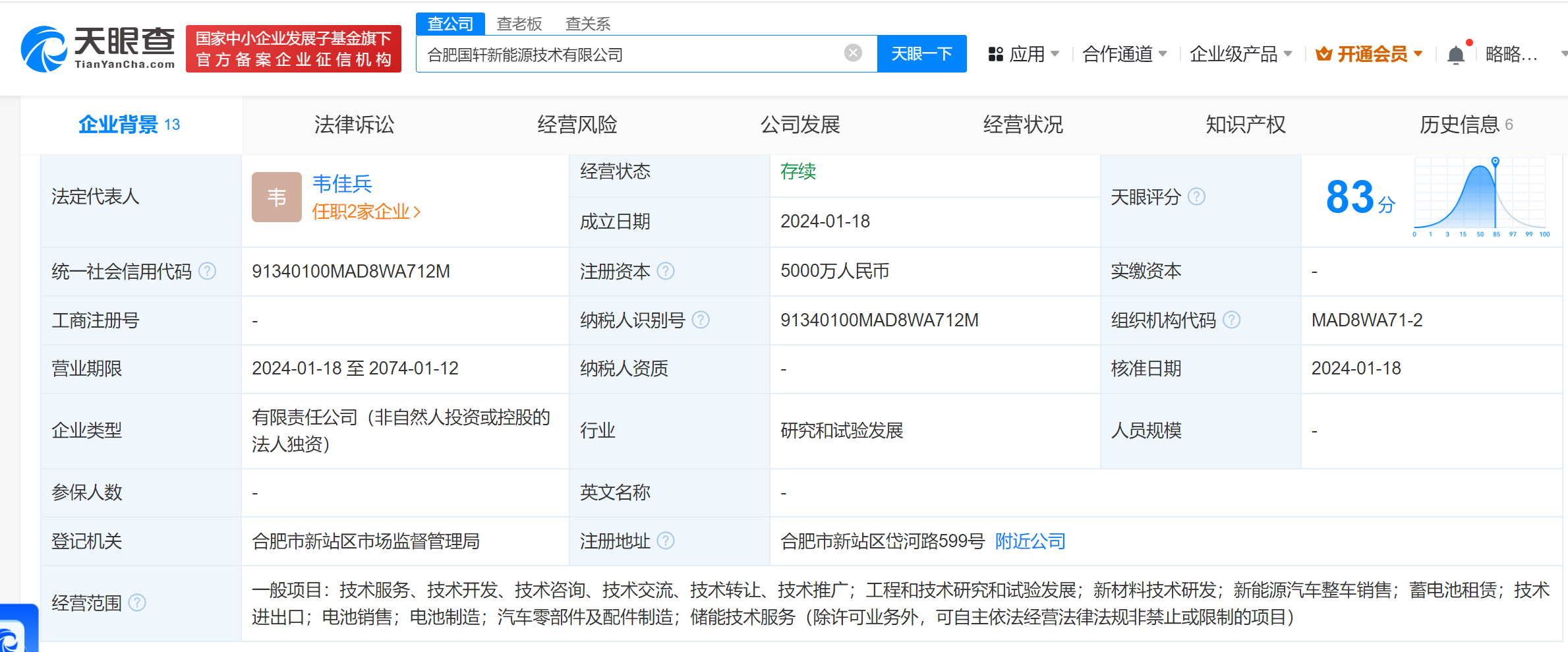Image resolution: width=1568 pixels, height=652 pixels.
Task: Click 5000万人民币 registered capital value
Action: tap(834, 271)
